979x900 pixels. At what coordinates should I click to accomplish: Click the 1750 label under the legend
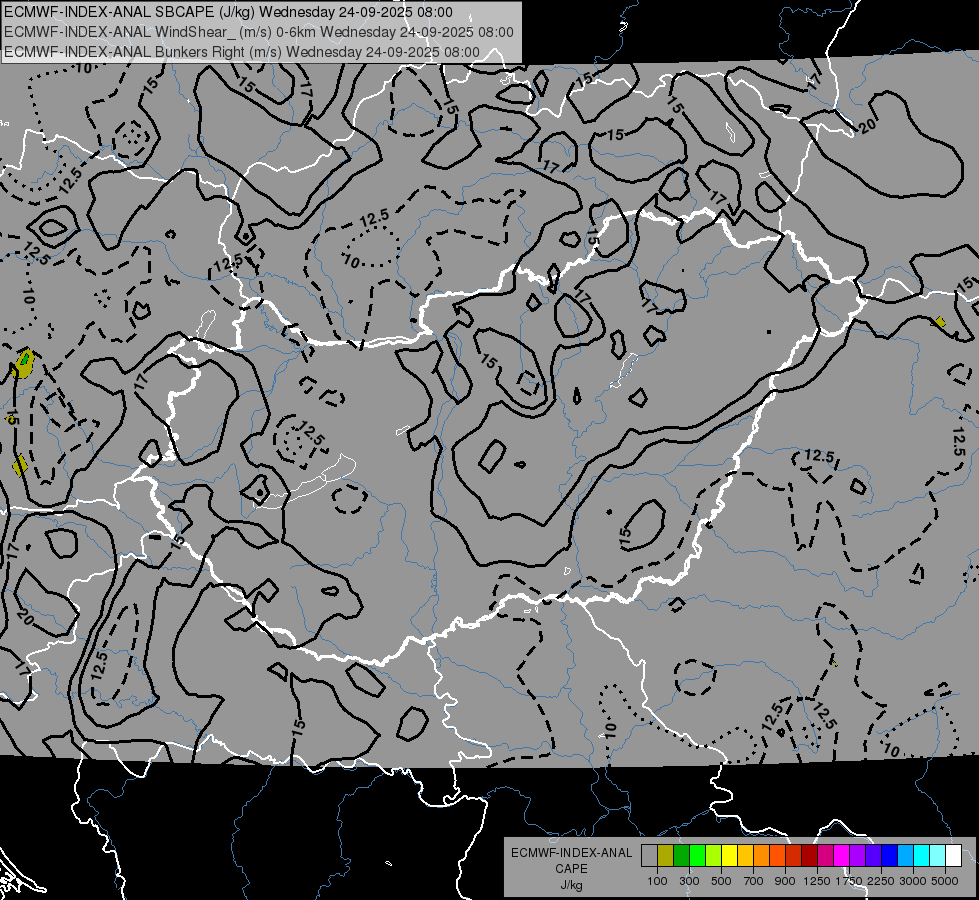850,881
